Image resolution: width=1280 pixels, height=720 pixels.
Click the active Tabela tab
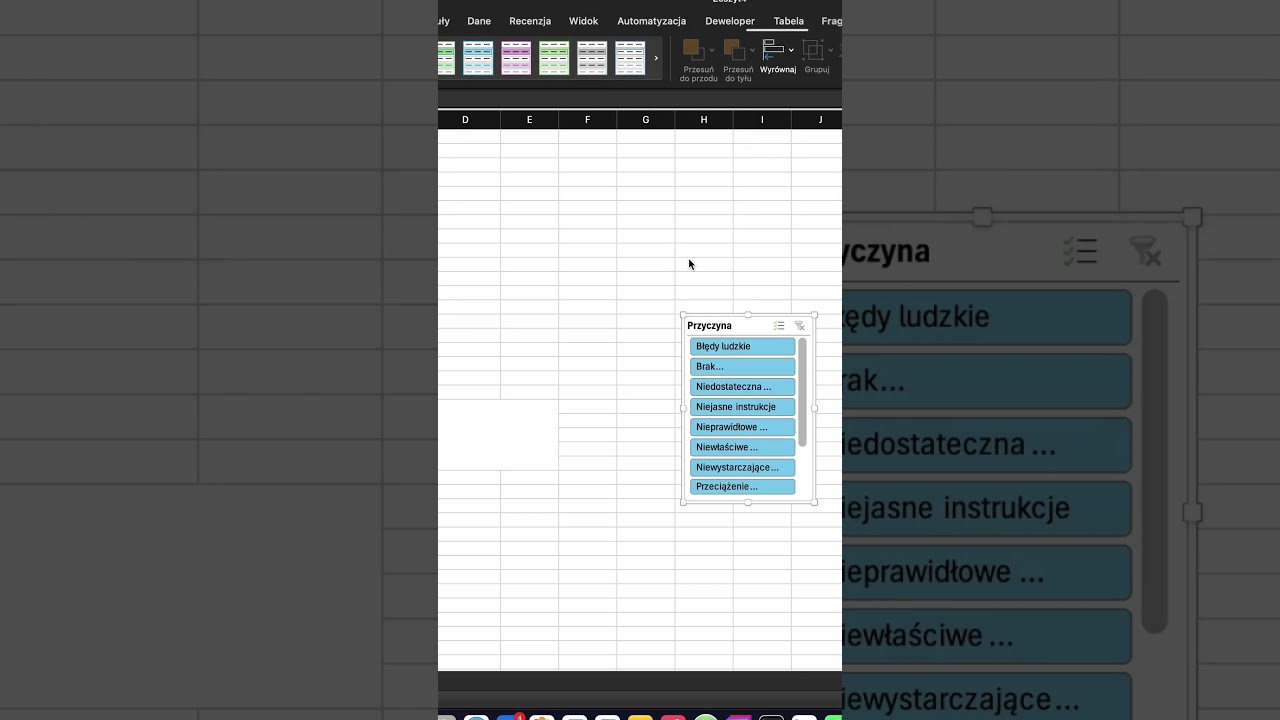pyautogui.click(x=789, y=21)
